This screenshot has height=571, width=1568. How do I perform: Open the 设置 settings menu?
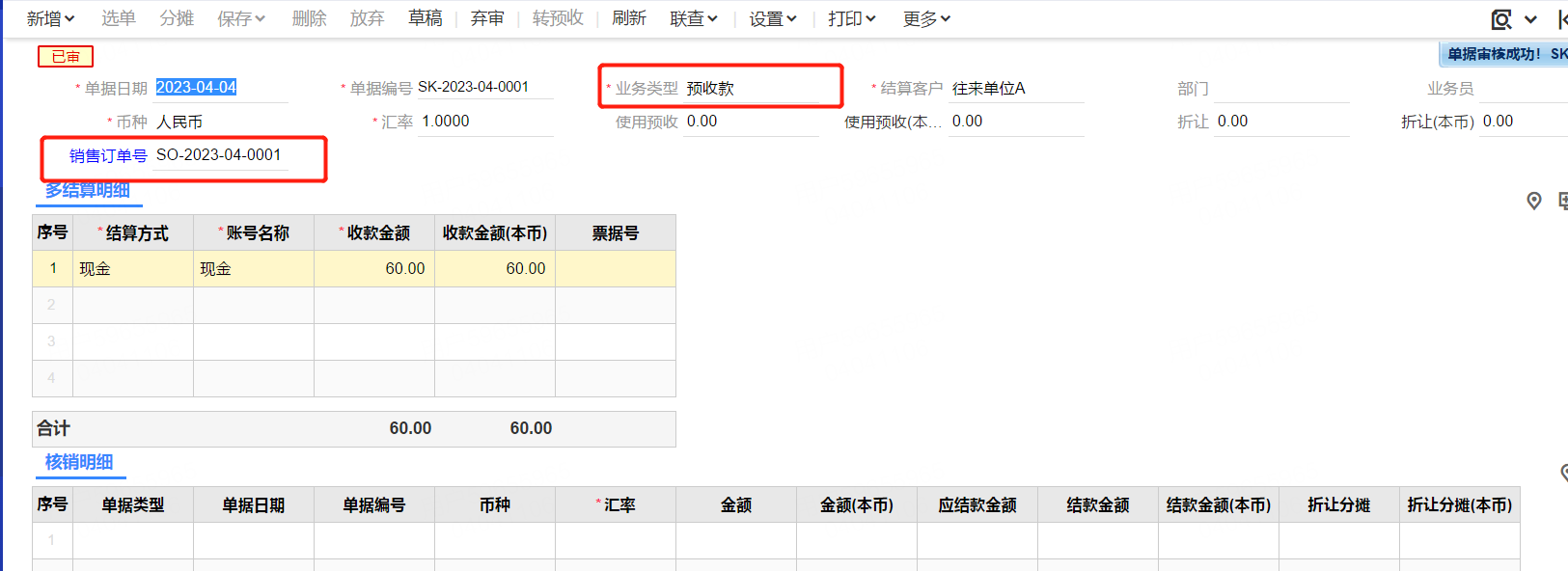pos(773,18)
